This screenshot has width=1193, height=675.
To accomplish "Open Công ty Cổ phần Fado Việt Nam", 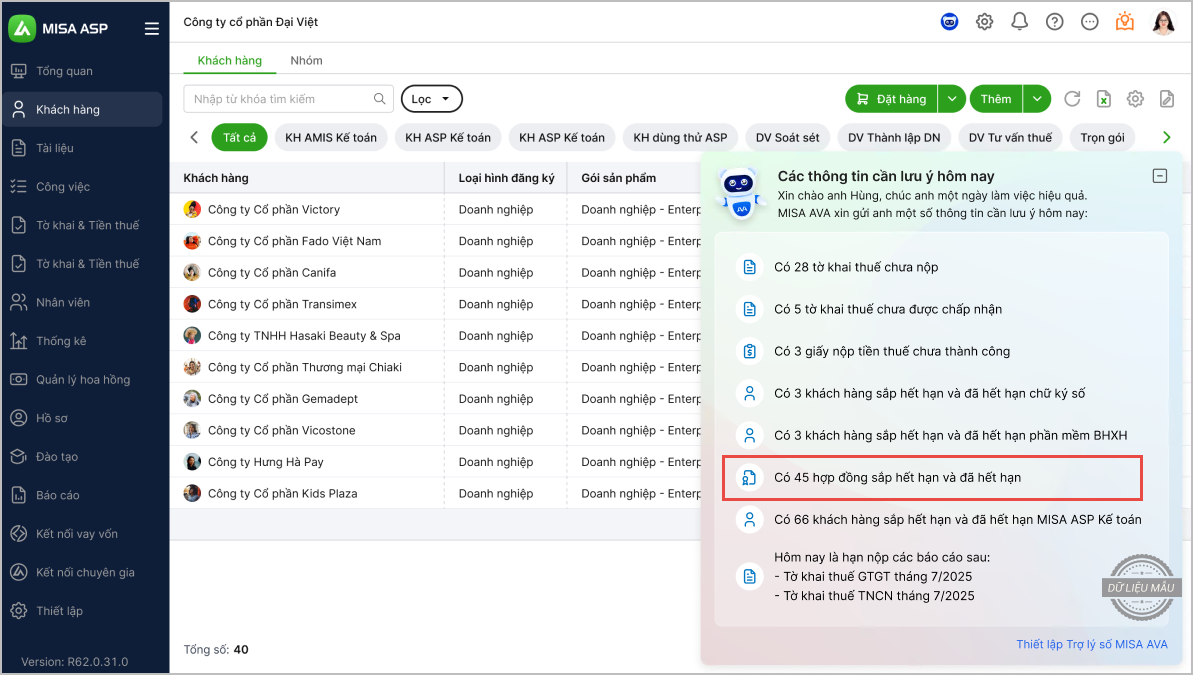I will click(435, 241).
